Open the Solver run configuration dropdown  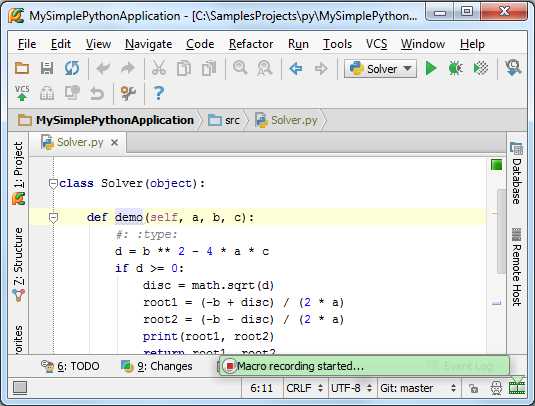[x=380, y=69]
